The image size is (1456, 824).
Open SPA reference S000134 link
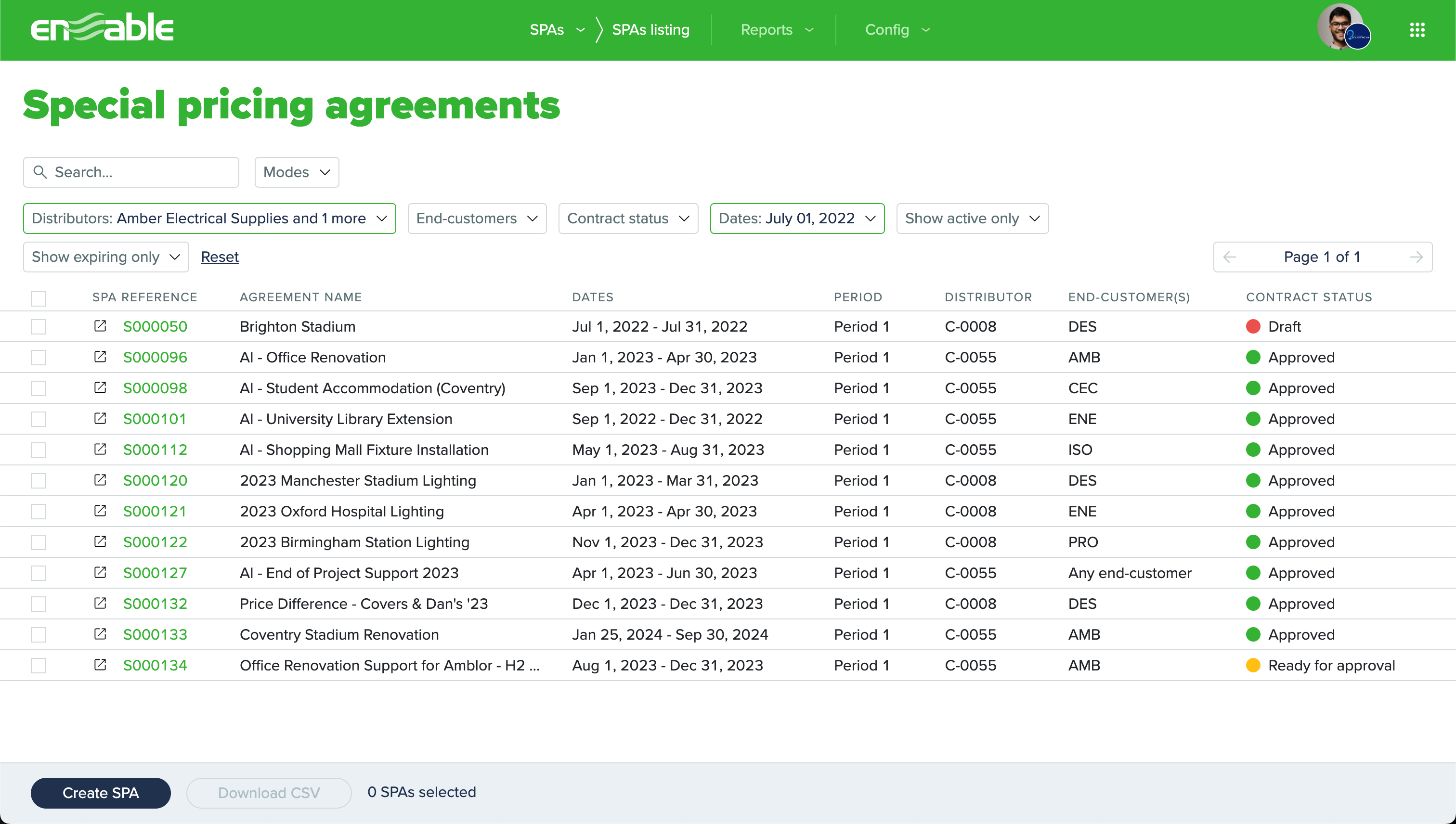(x=155, y=666)
